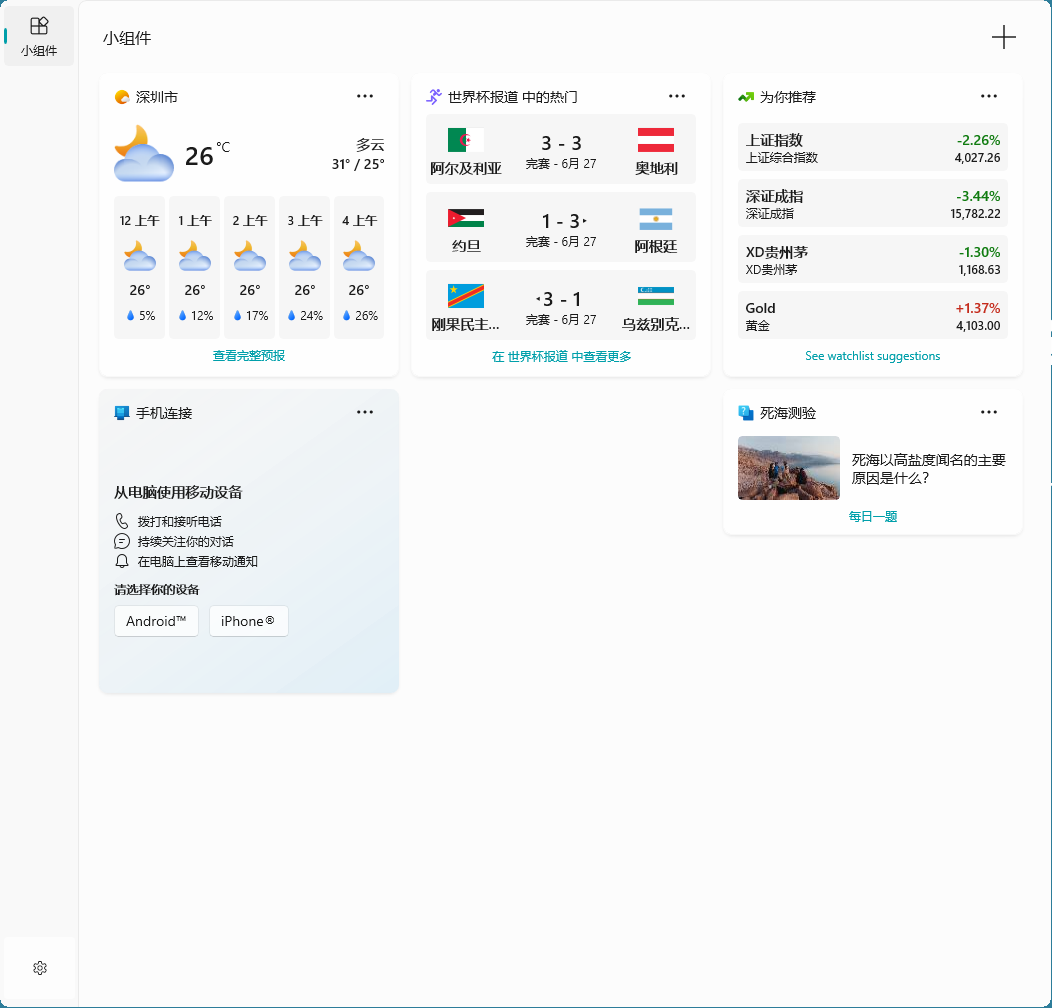Click the large moon-cloud current weather icon
Screen dimensions: 1052x1008
tap(144, 154)
